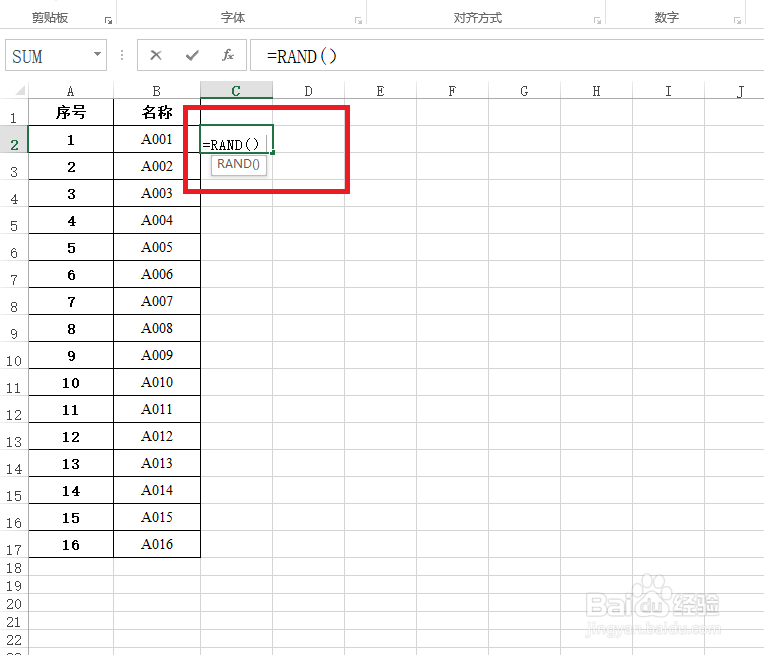
Task: Select serial number cell 14
Action: 71,490
